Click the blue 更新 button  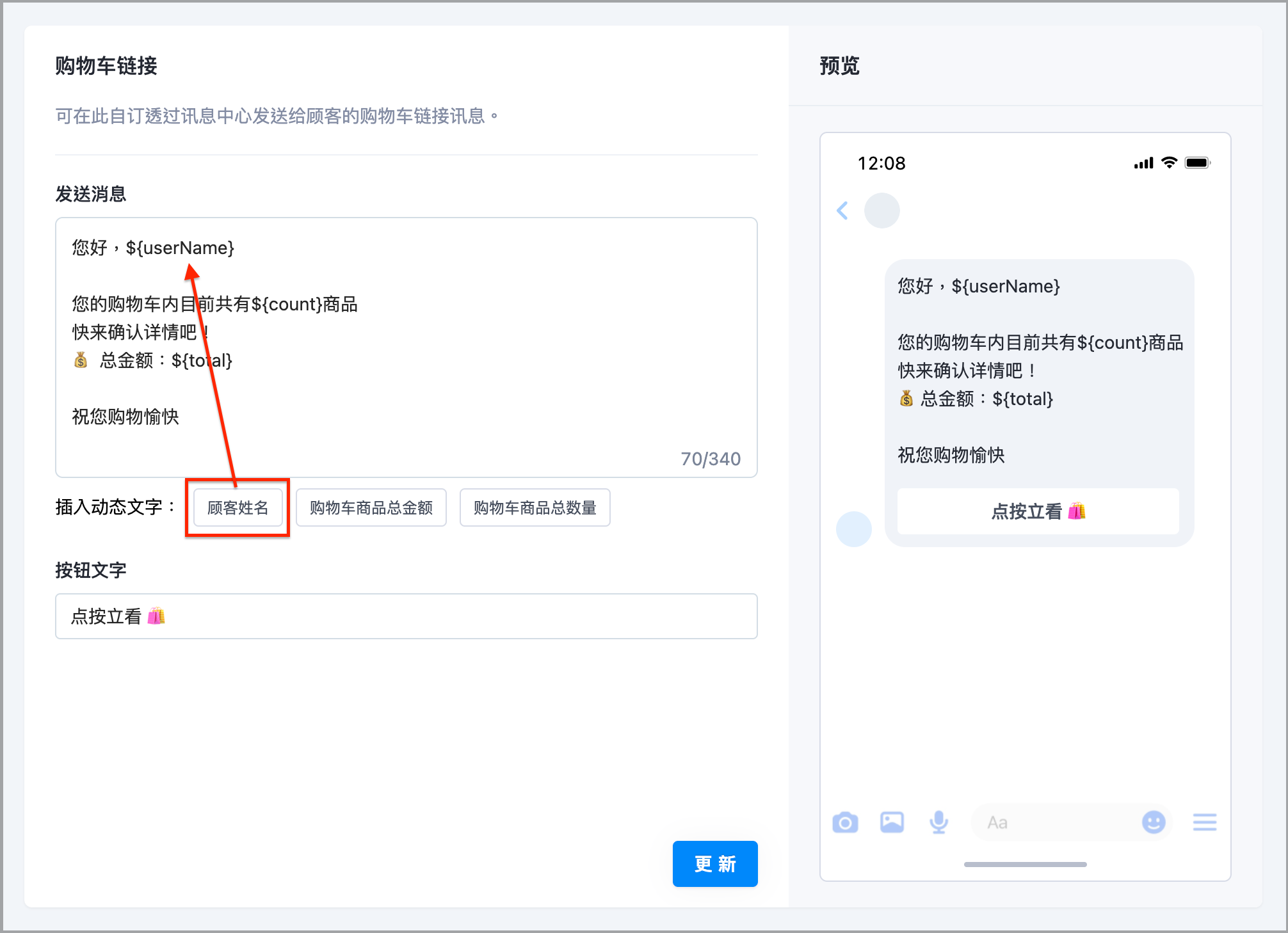pos(715,864)
